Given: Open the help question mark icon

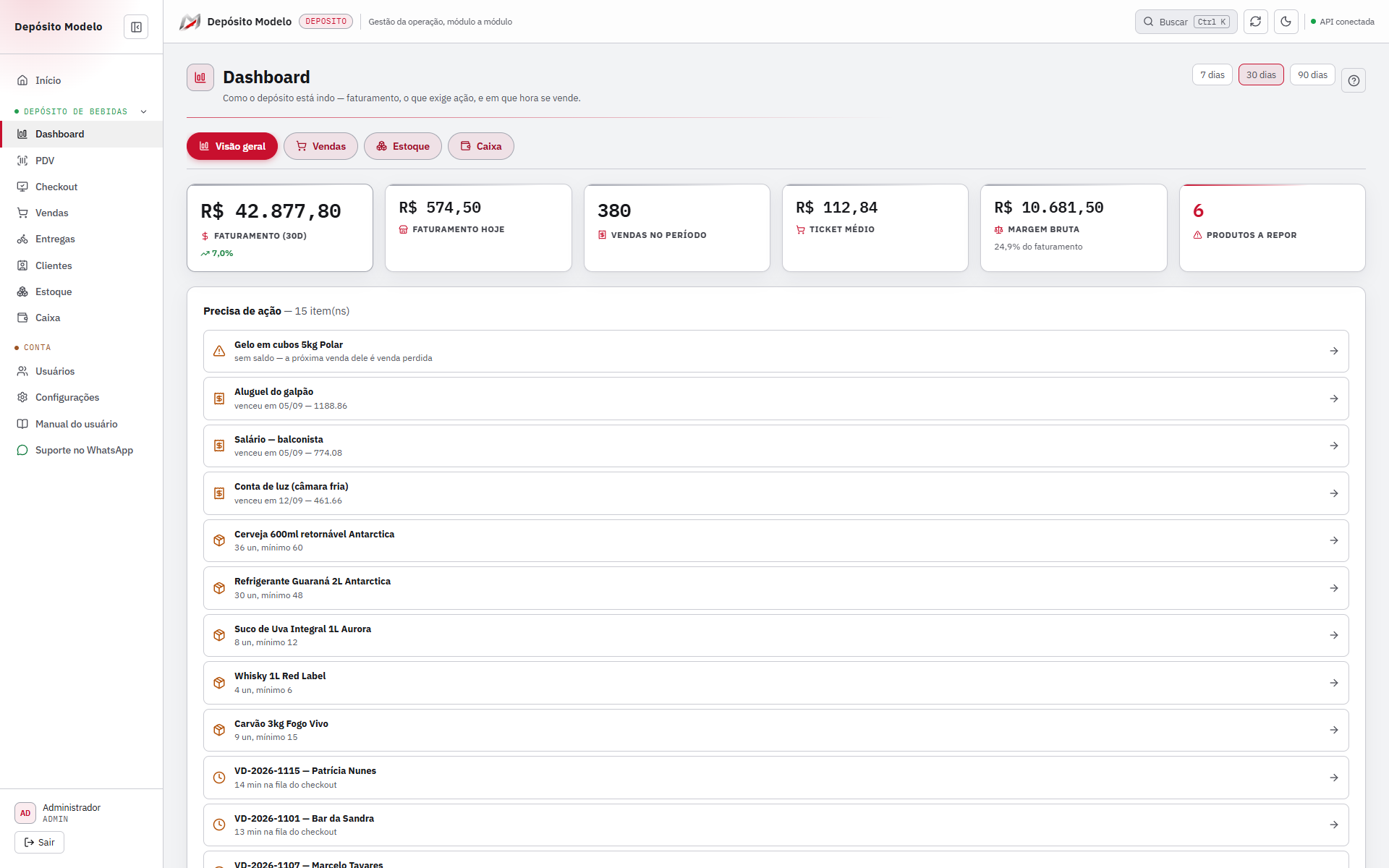Looking at the screenshot, I should pos(1354,80).
